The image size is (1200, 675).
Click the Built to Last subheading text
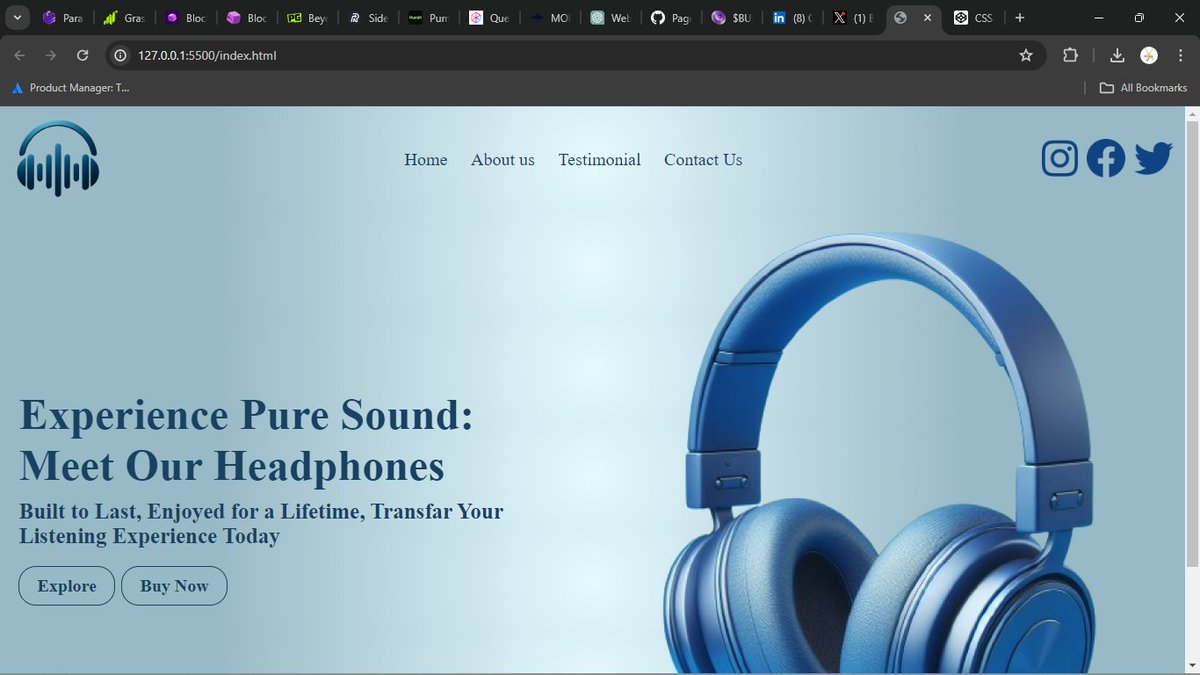click(x=261, y=524)
